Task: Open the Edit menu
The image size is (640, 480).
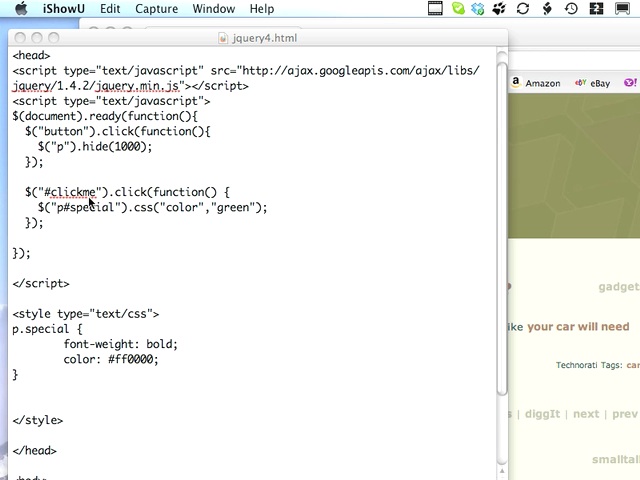Action: (x=110, y=9)
